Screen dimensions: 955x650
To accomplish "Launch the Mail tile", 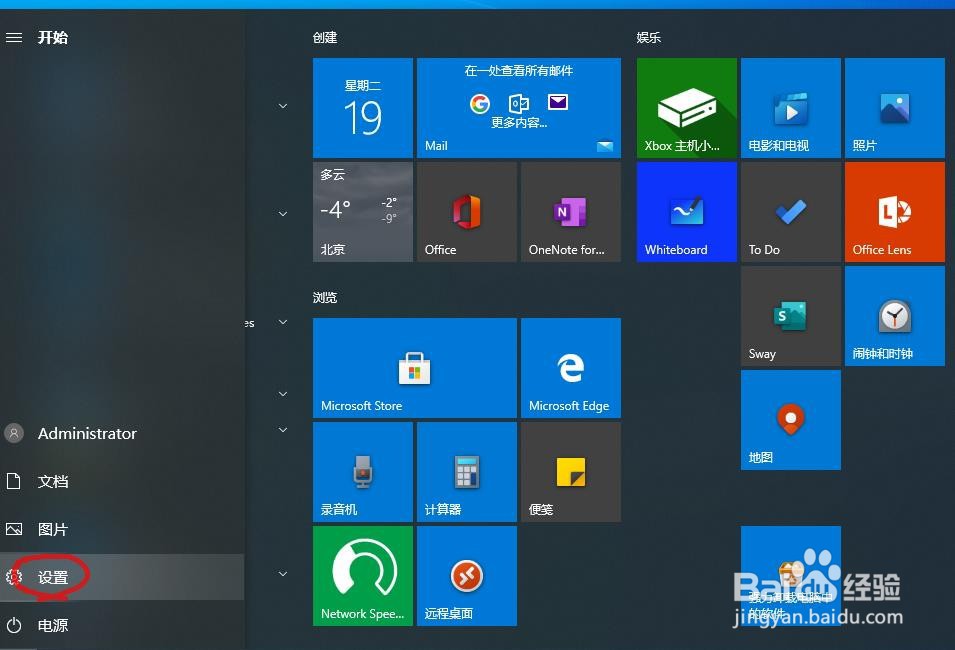I will [x=519, y=108].
